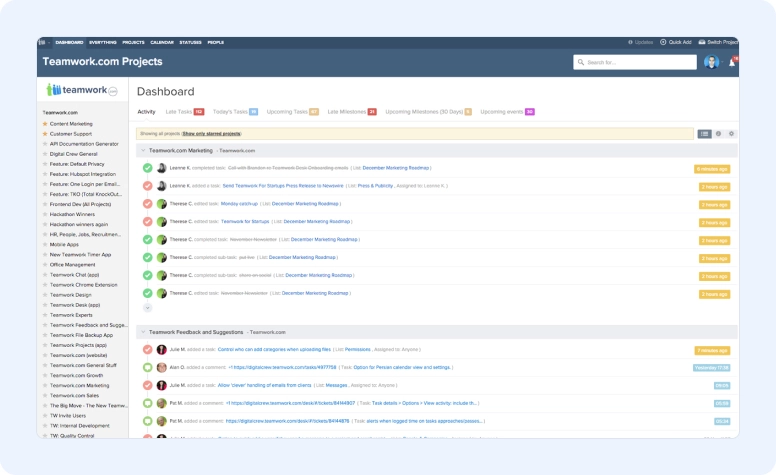Click the Quick Add plus icon
The image size is (776, 475).
pyautogui.click(x=663, y=42)
